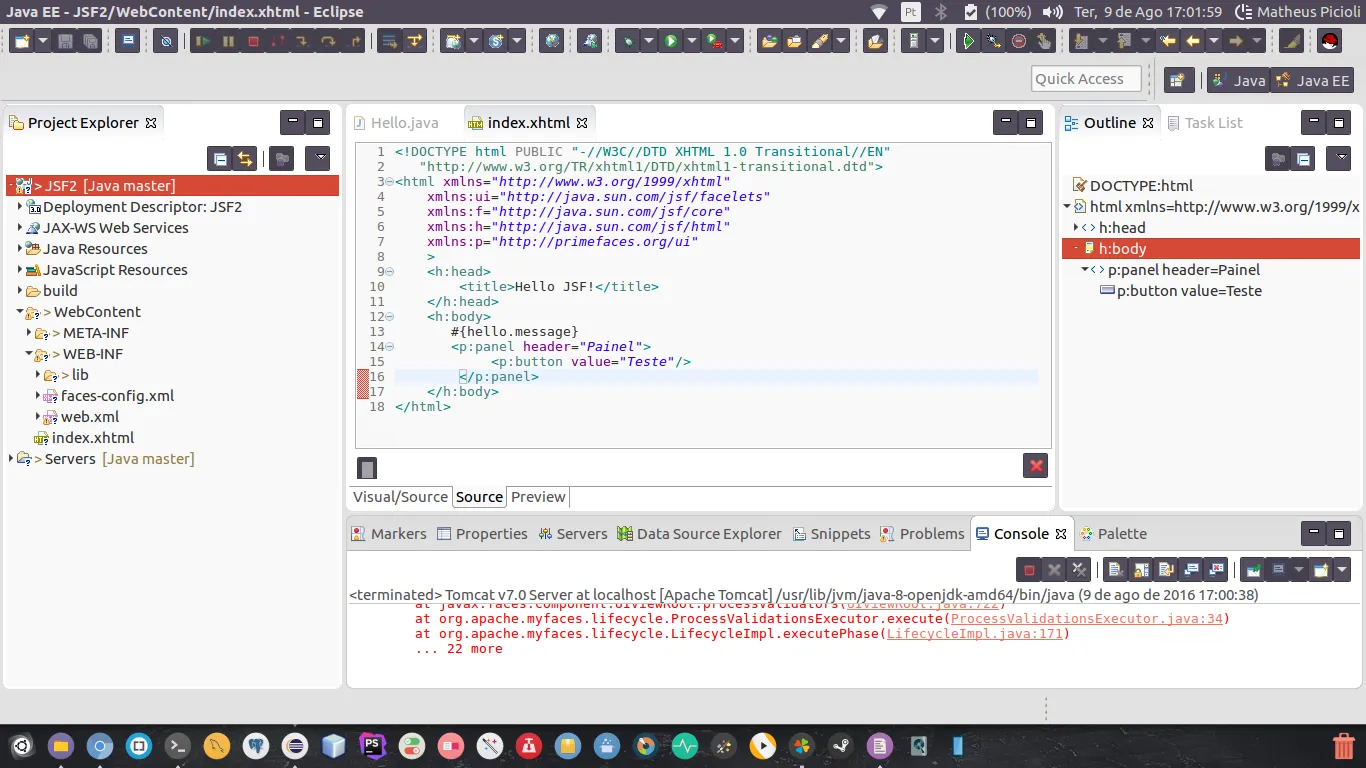Toggle Link with Editor in Project Explorer
1366x768 pixels.
245,158
